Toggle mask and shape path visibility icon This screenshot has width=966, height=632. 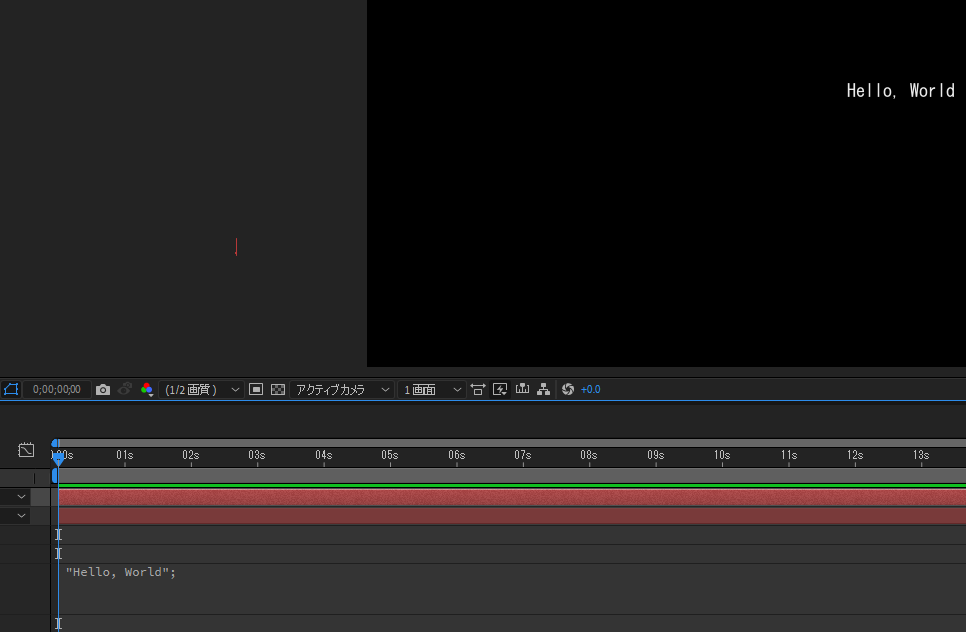11,389
